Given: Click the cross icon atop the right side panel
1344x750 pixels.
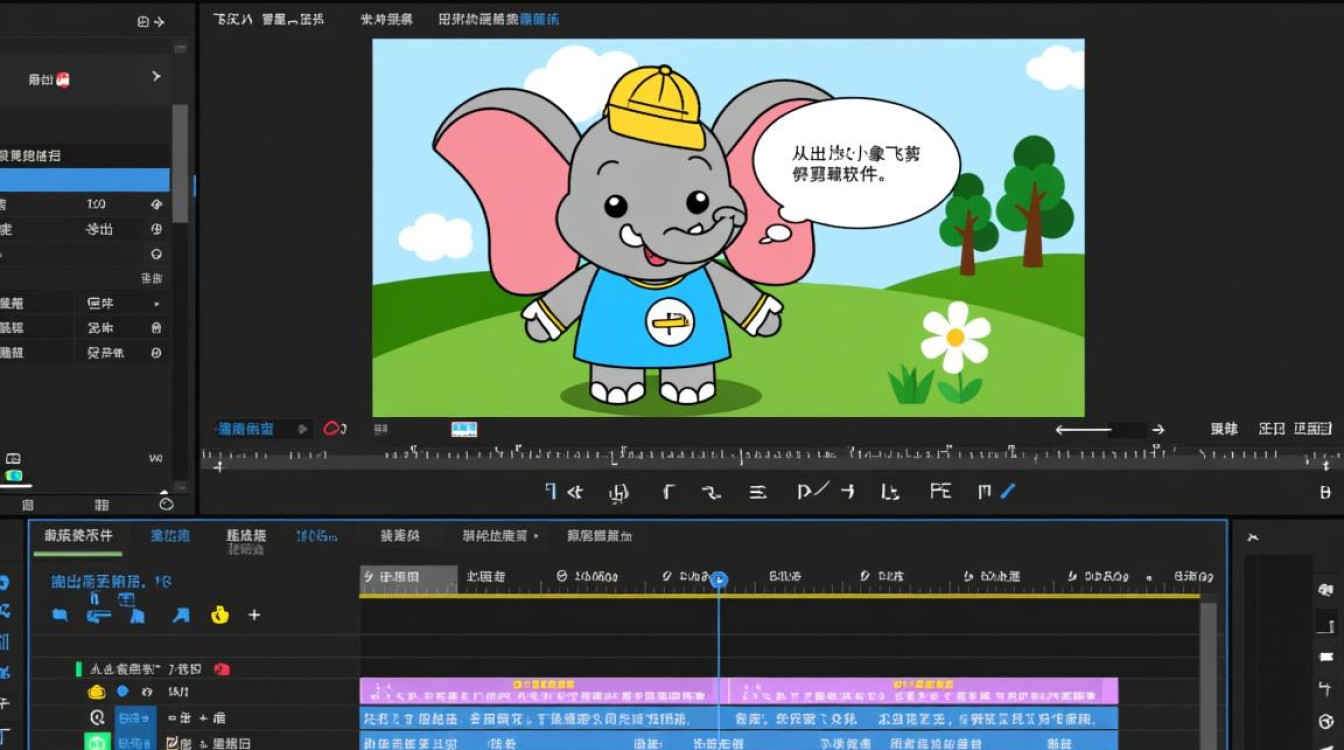Looking at the screenshot, I should click(1252, 538).
